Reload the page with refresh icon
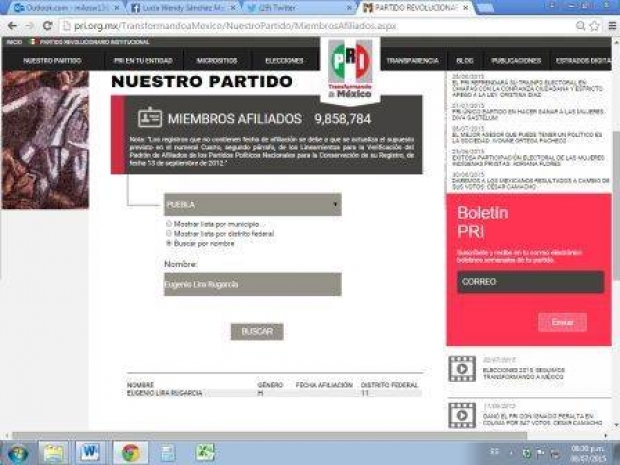Viewport: 620px width, 465px height. pyautogui.click(x=47, y=26)
